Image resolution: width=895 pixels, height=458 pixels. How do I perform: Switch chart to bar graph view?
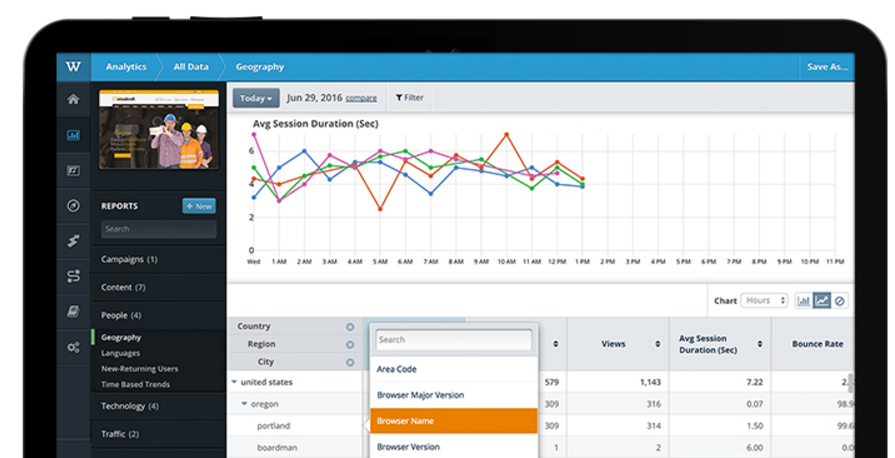[804, 301]
